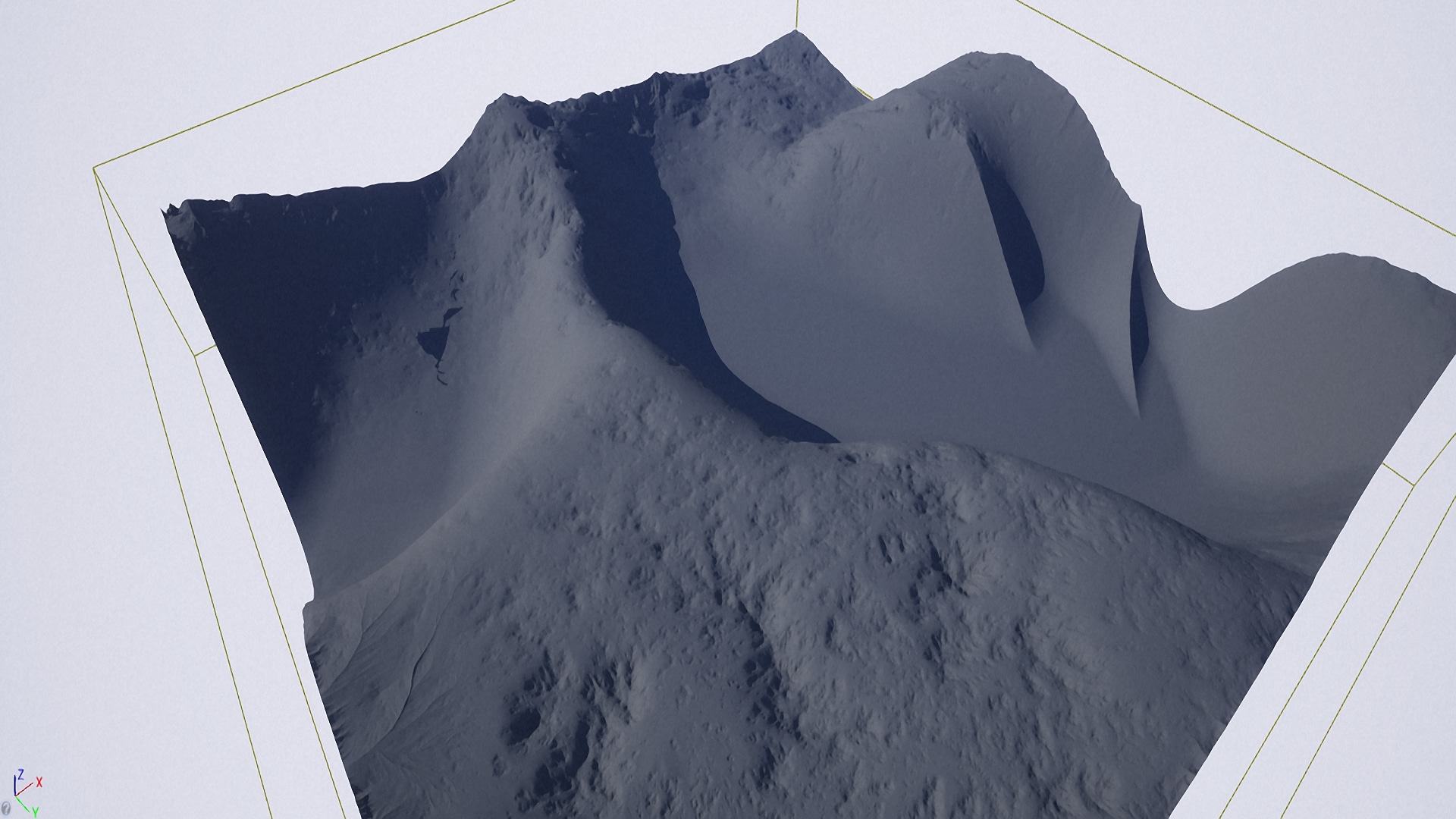Click the green Y axis on the gizmo
Viewport: 1456px width, 819px height.
(x=23, y=804)
